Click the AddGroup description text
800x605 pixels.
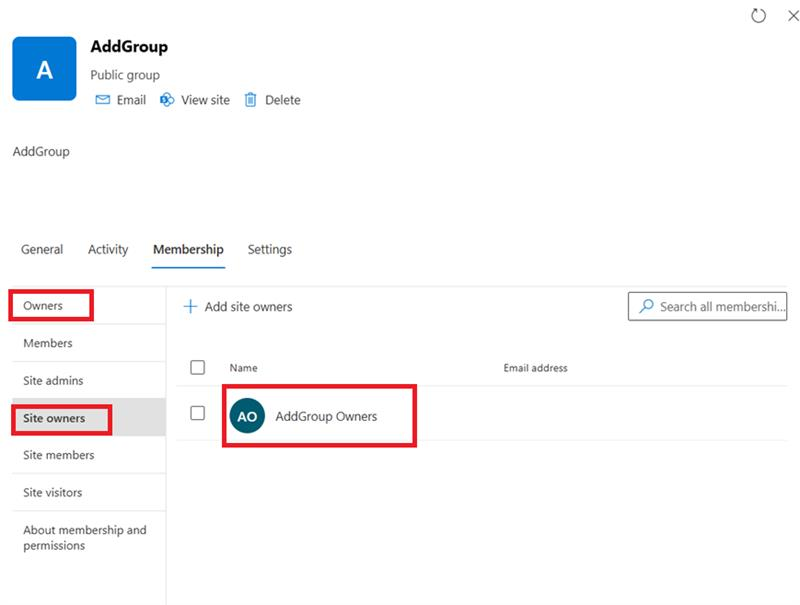coord(41,152)
